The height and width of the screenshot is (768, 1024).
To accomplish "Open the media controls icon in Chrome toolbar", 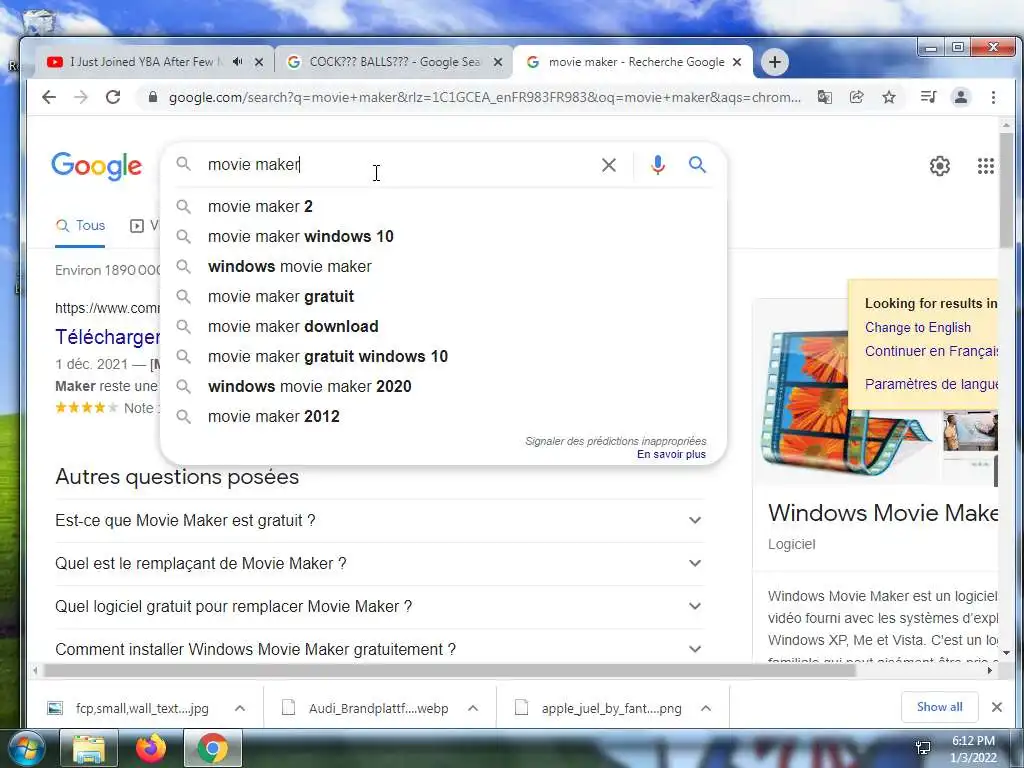I will 928,97.
